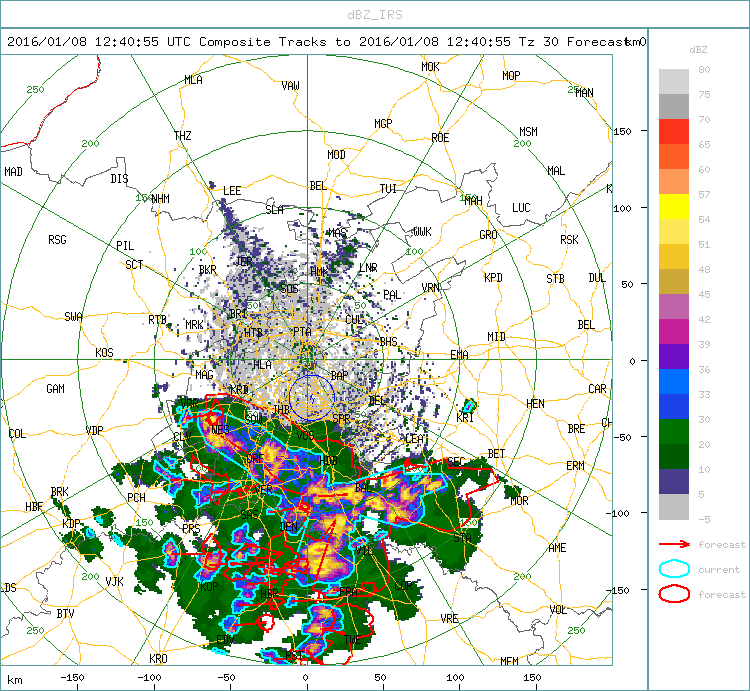750x691 pixels.
Task: Click the dBZ_IRS title at top
Action: tap(375, 15)
